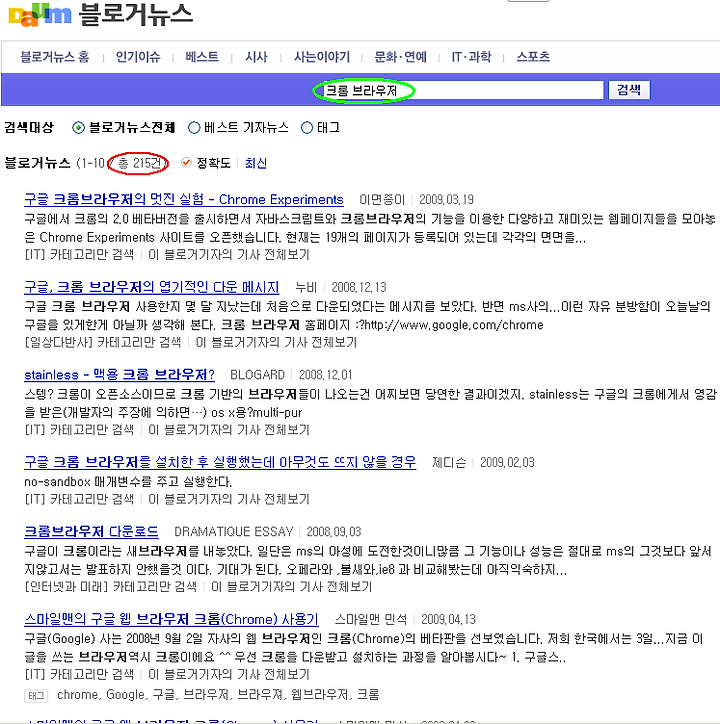This screenshot has height=724, width=720.
Task: Click the Daum logo
Action: (40, 16)
